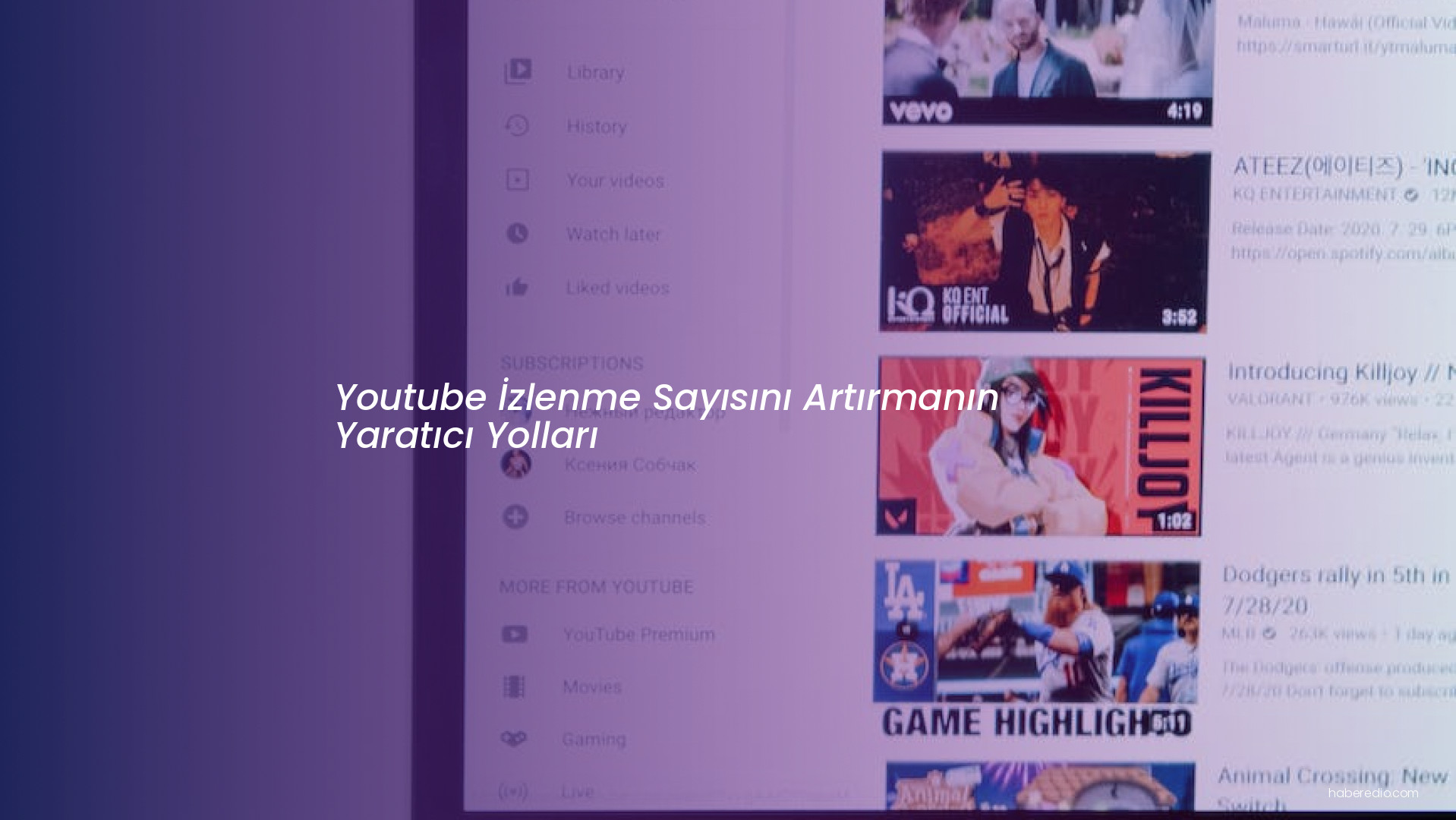This screenshot has height=820, width=1456.
Task: Click the Movies film strip icon
Action: click(514, 686)
